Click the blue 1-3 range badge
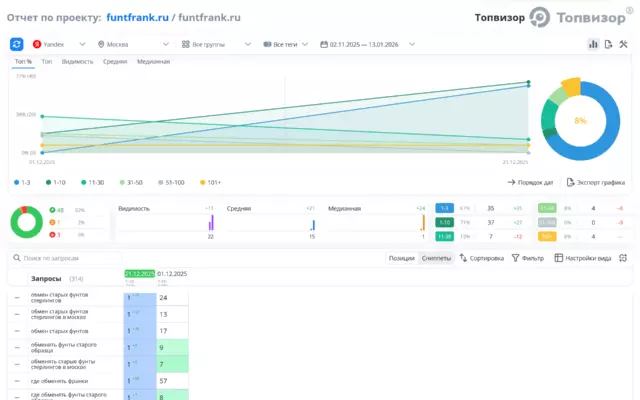This screenshot has height=400, width=640. [444, 208]
